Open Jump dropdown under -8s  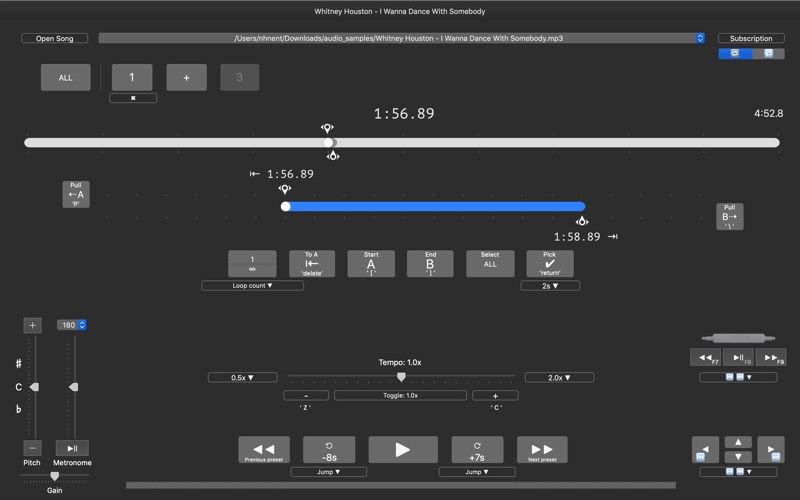tap(329, 472)
